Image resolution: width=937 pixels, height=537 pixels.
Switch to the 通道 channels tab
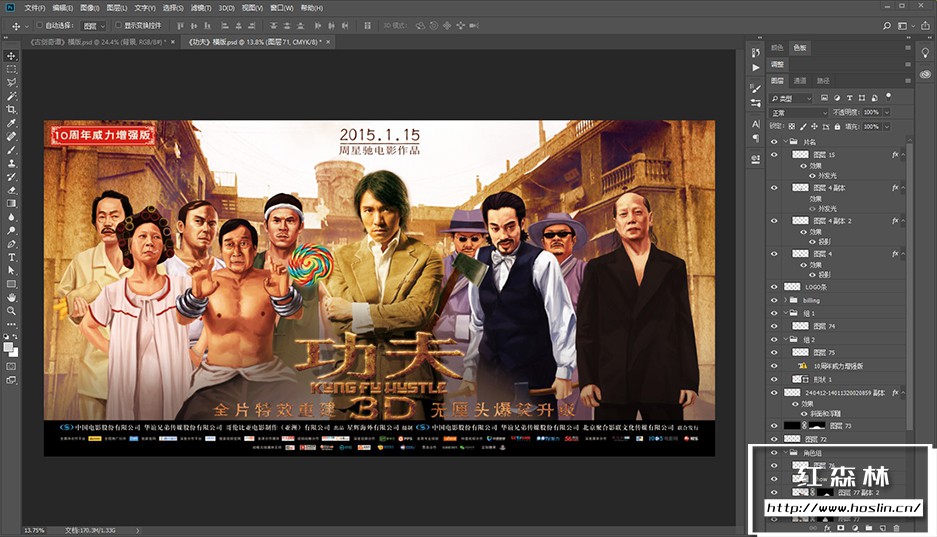click(x=800, y=81)
